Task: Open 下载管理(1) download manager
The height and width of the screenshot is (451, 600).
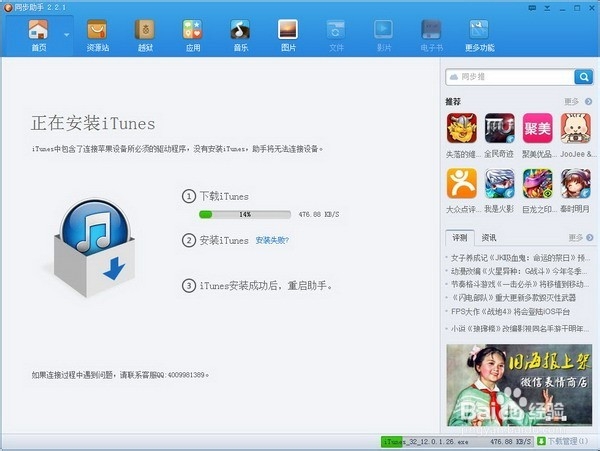Action: (x=567, y=441)
